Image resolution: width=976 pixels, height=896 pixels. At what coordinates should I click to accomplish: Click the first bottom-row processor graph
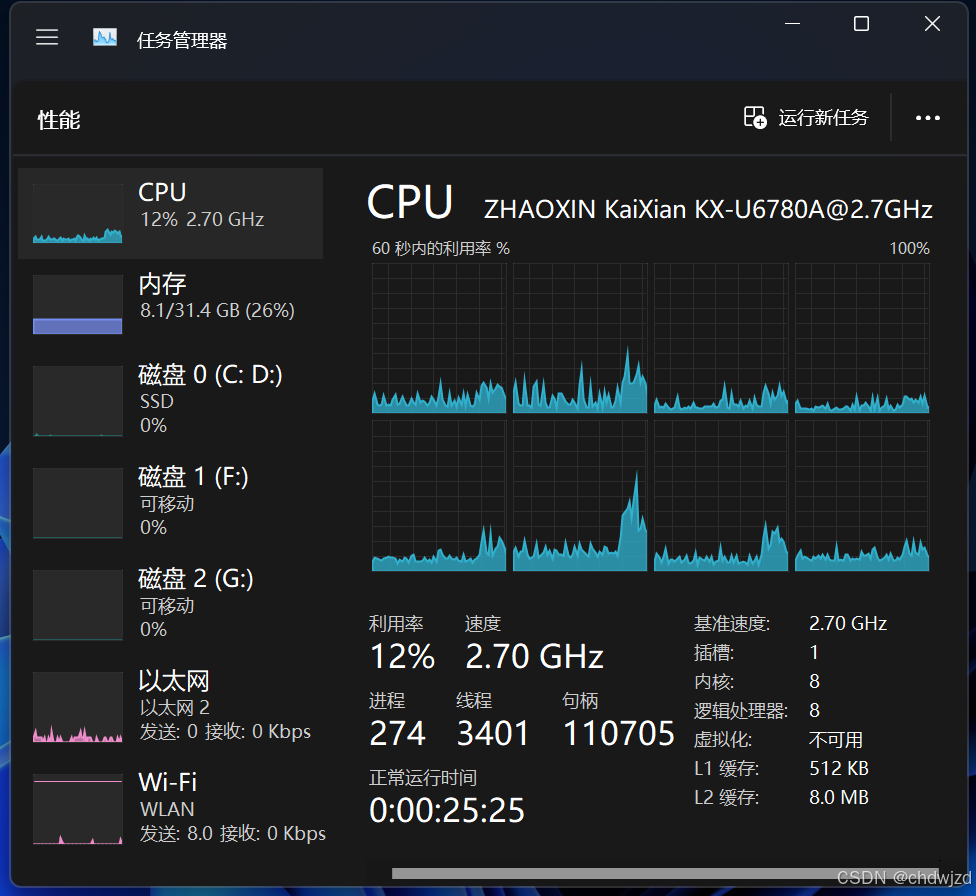click(439, 496)
